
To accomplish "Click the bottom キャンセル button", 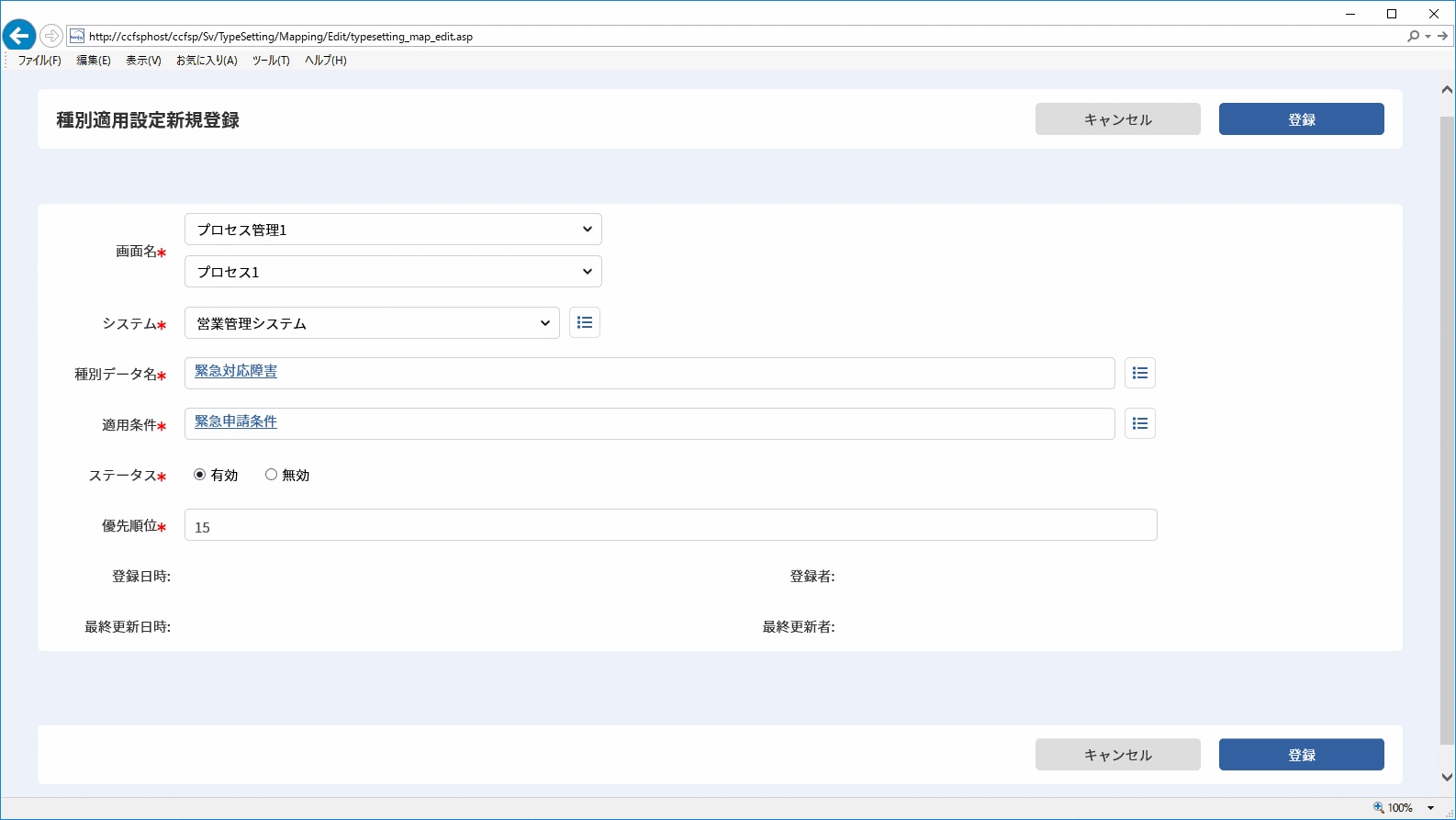I will tap(1118, 755).
